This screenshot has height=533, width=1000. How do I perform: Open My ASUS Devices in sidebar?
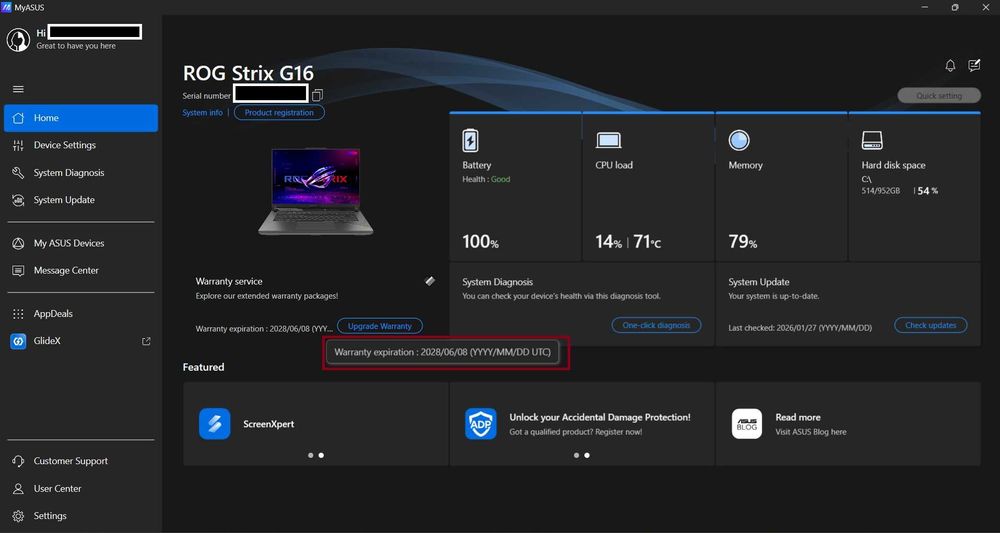click(x=81, y=243)
